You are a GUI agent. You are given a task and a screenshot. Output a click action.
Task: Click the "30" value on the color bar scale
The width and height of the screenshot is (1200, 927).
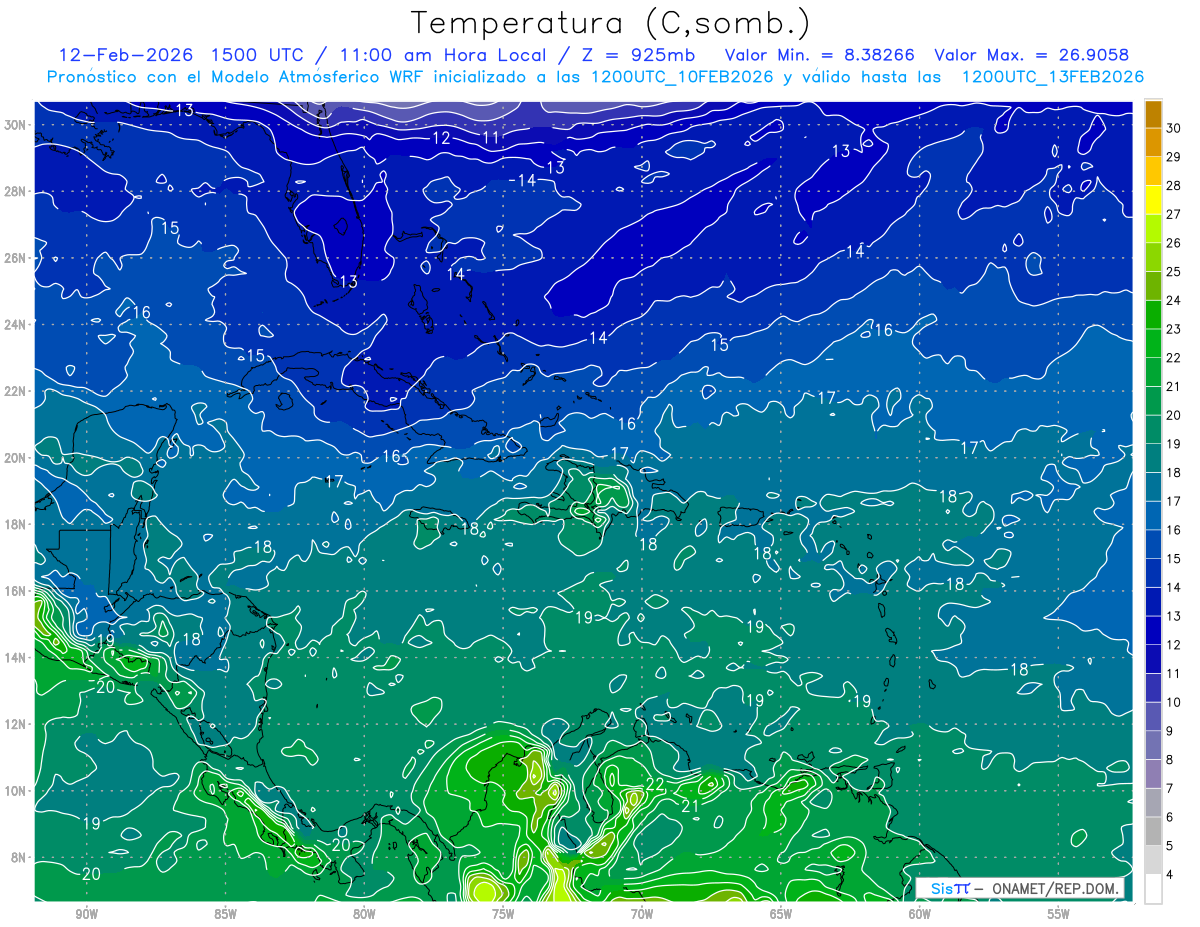pos(1173,127)
